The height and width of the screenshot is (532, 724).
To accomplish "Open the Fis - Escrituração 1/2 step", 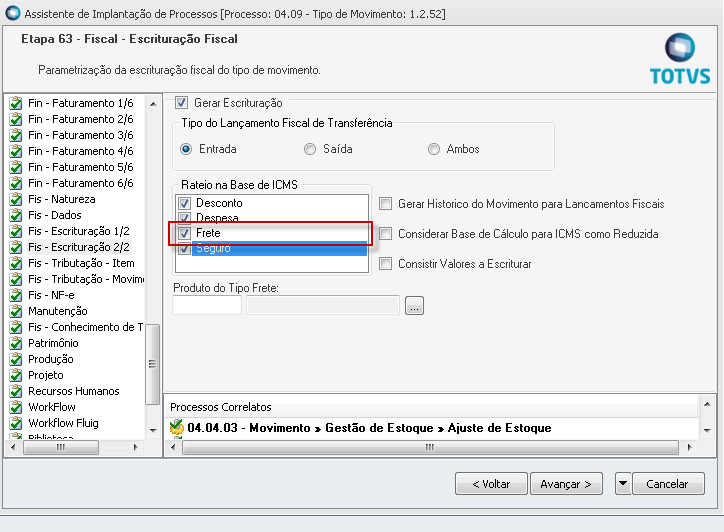I will coord(78,231).
